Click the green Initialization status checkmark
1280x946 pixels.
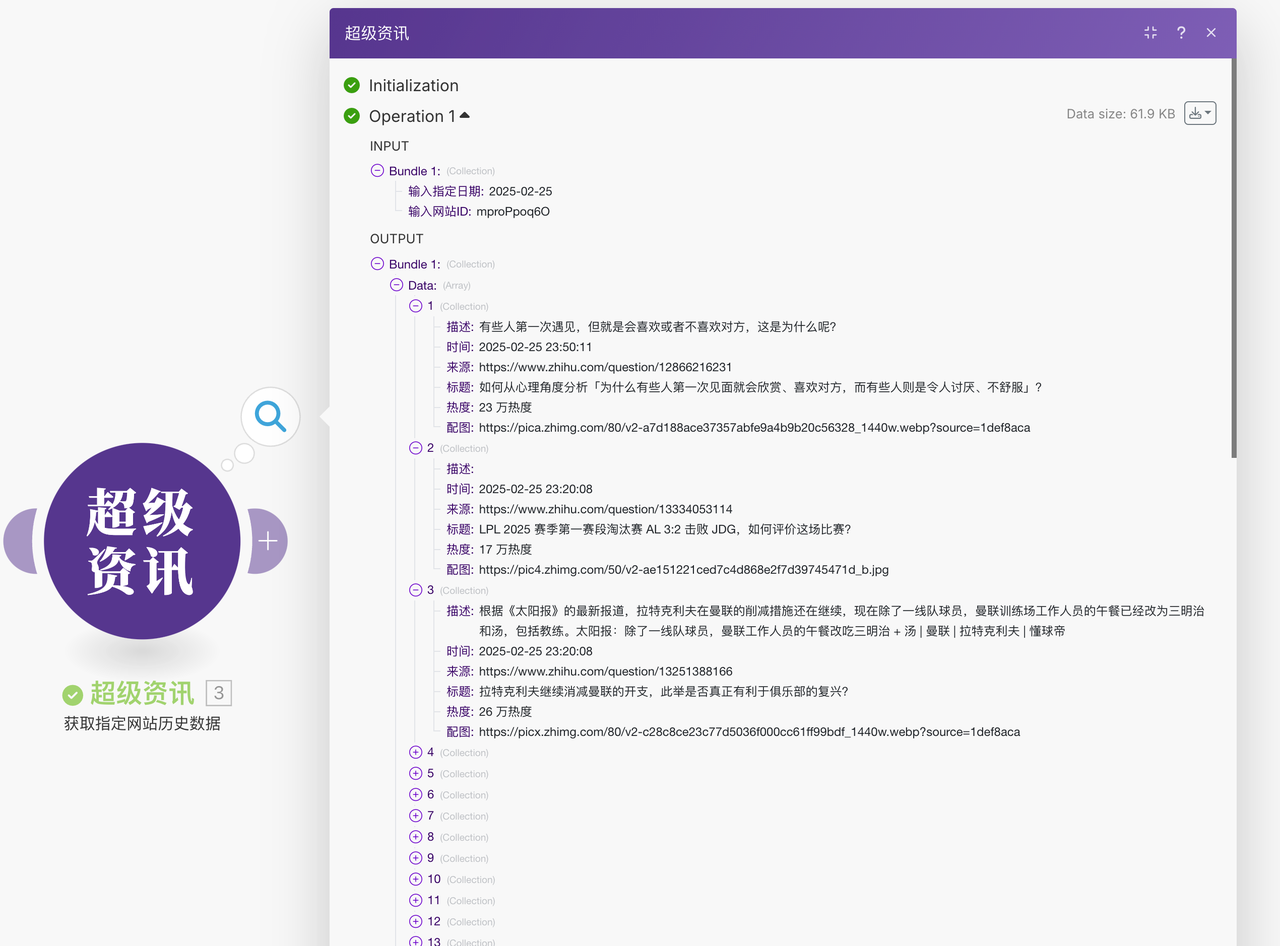click(x=352, y=86)
